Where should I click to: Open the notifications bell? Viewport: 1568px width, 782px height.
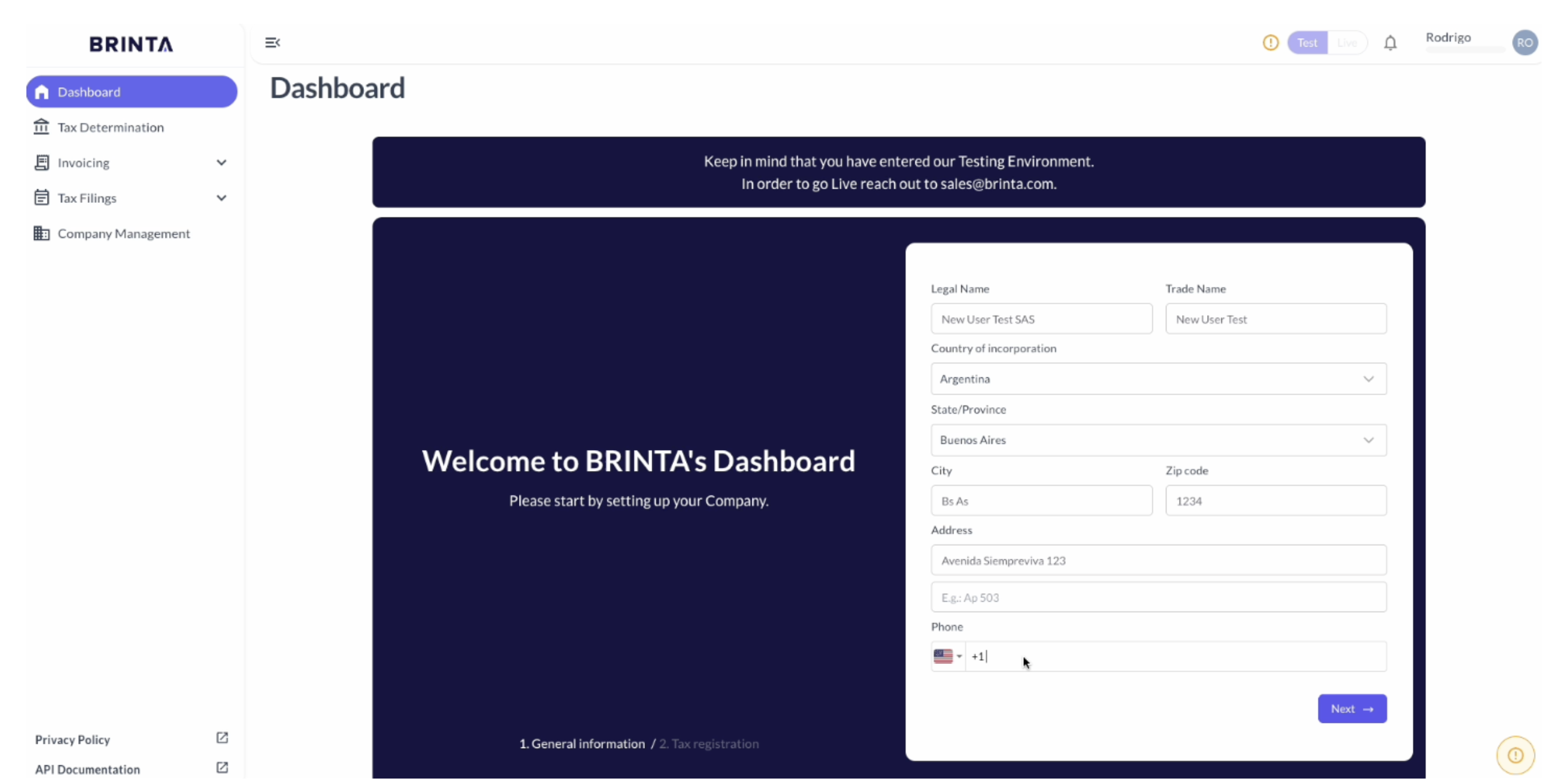point(1390,43)
